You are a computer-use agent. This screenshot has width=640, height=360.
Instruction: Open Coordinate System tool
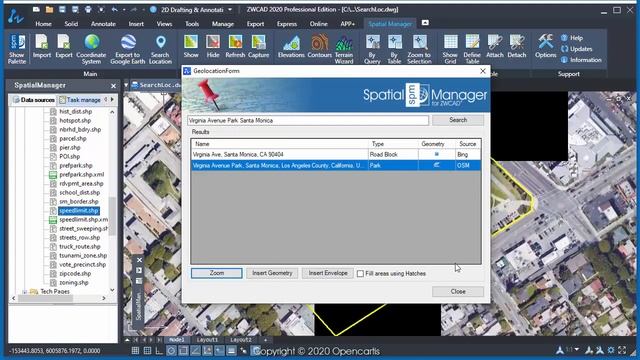[x=91, y=49]
